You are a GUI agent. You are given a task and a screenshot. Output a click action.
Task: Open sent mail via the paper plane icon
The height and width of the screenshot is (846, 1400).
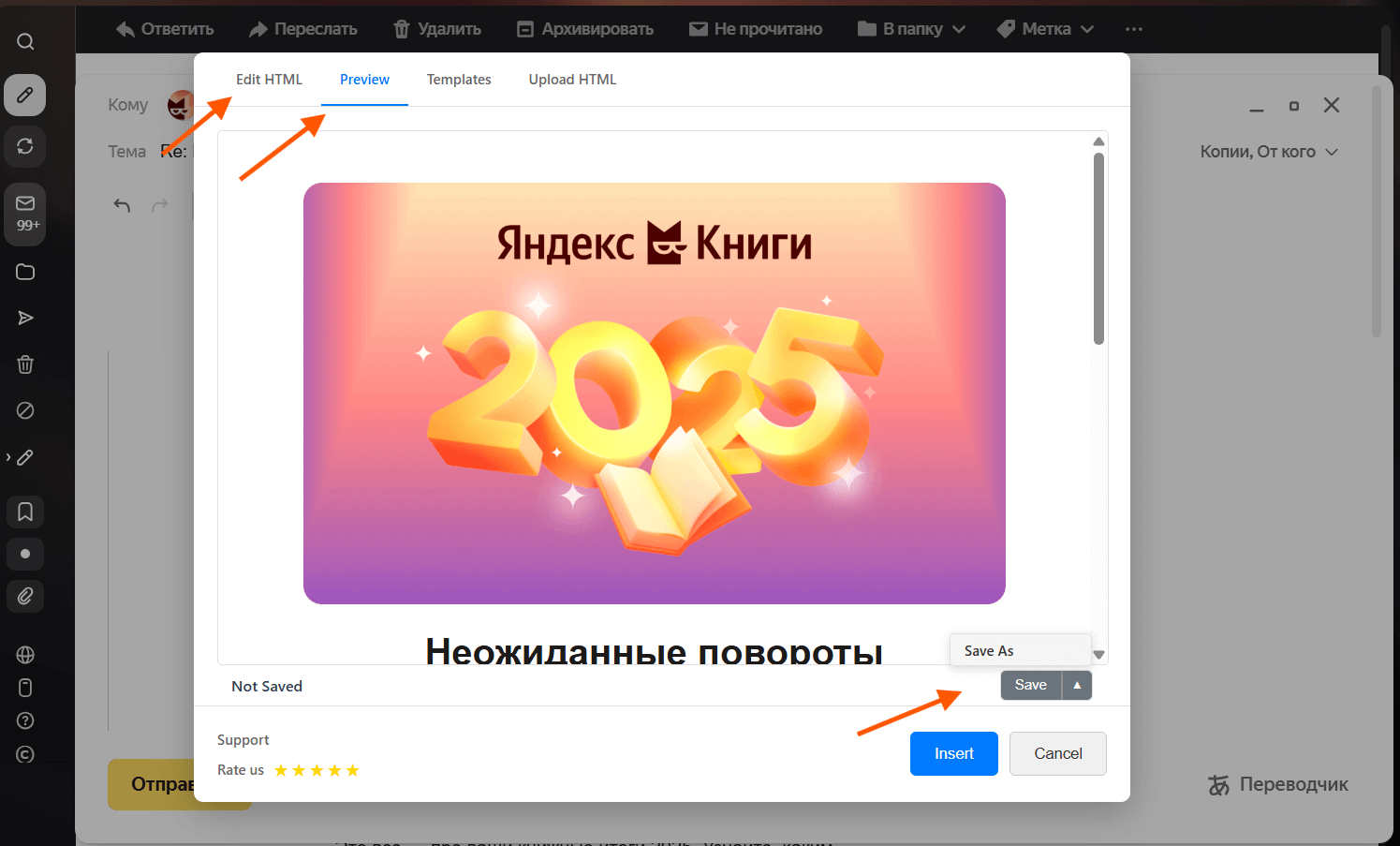coord(25,318)
